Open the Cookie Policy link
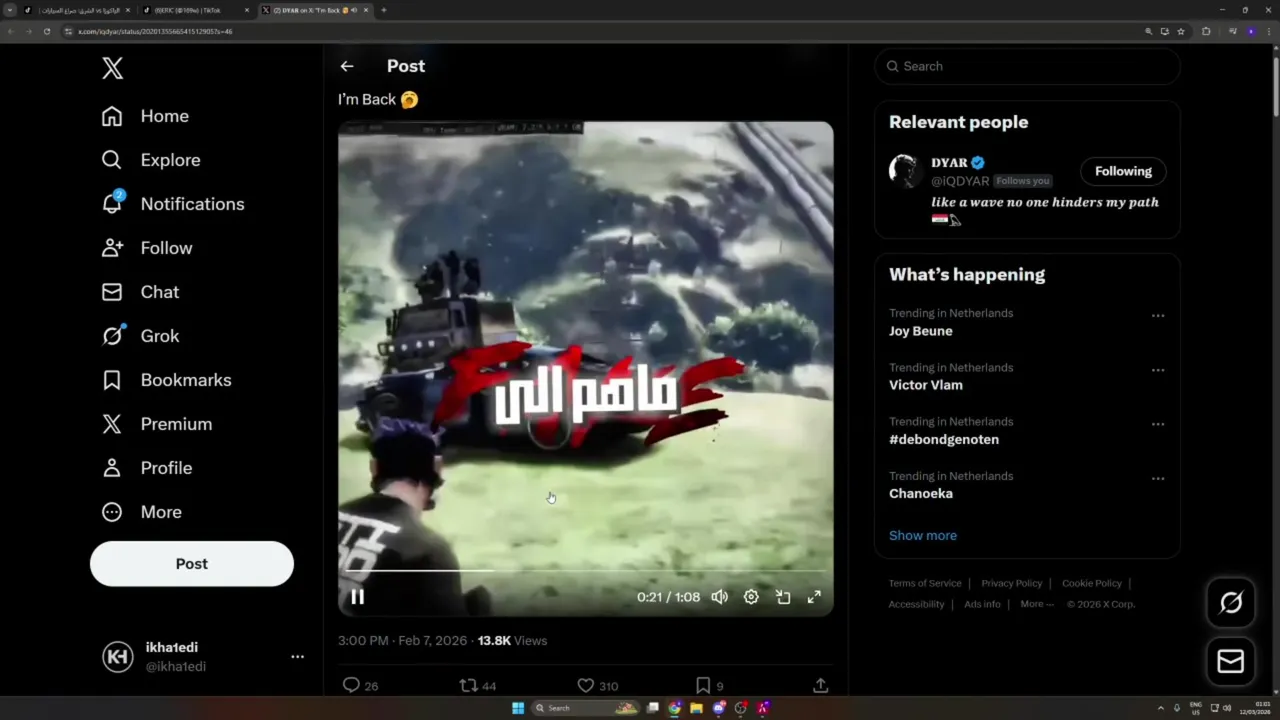 (1091, 583)
